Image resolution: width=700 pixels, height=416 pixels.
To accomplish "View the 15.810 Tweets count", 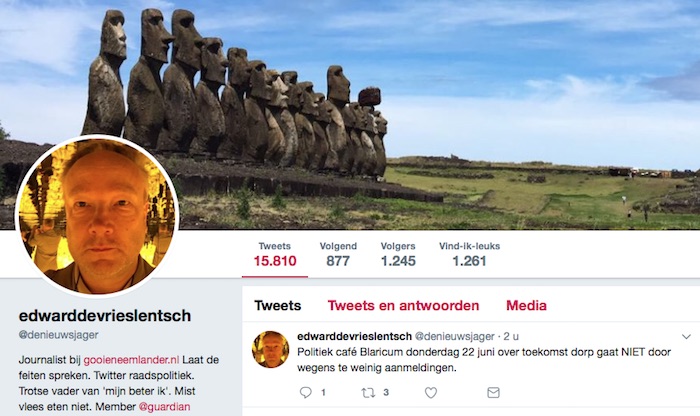I will tap(275, 255).
